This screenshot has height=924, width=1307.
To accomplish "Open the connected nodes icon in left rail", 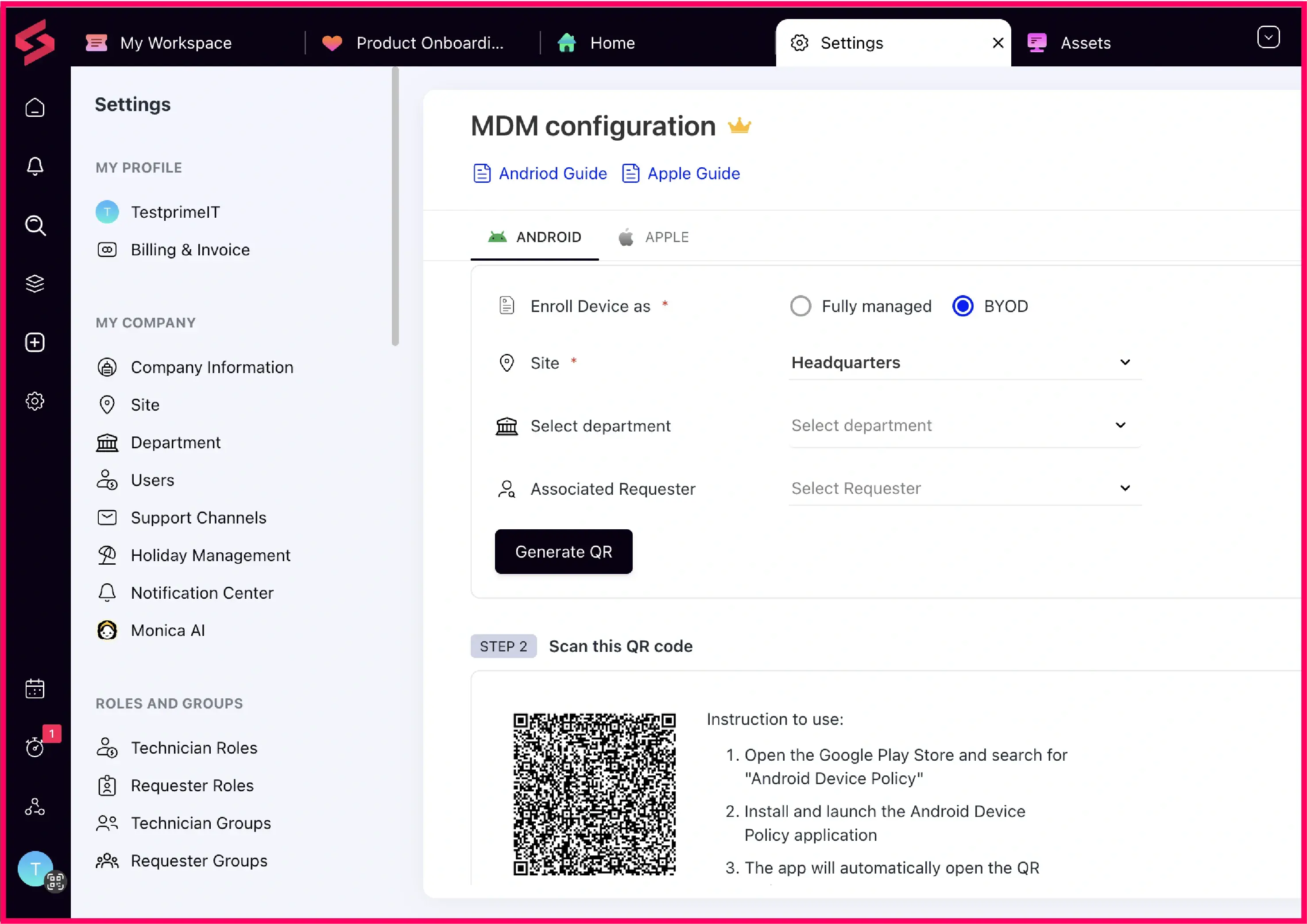I will [x=35, y=807].
